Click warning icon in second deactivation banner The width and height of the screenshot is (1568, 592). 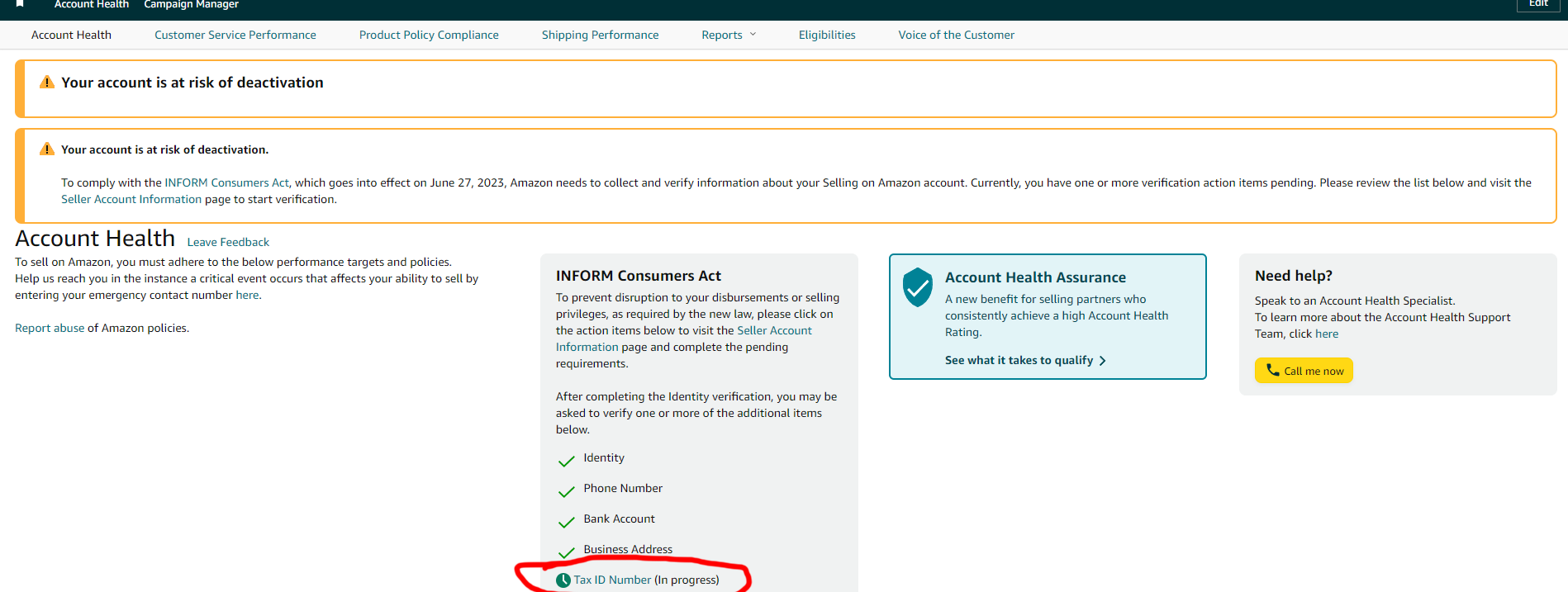point(47,149)
